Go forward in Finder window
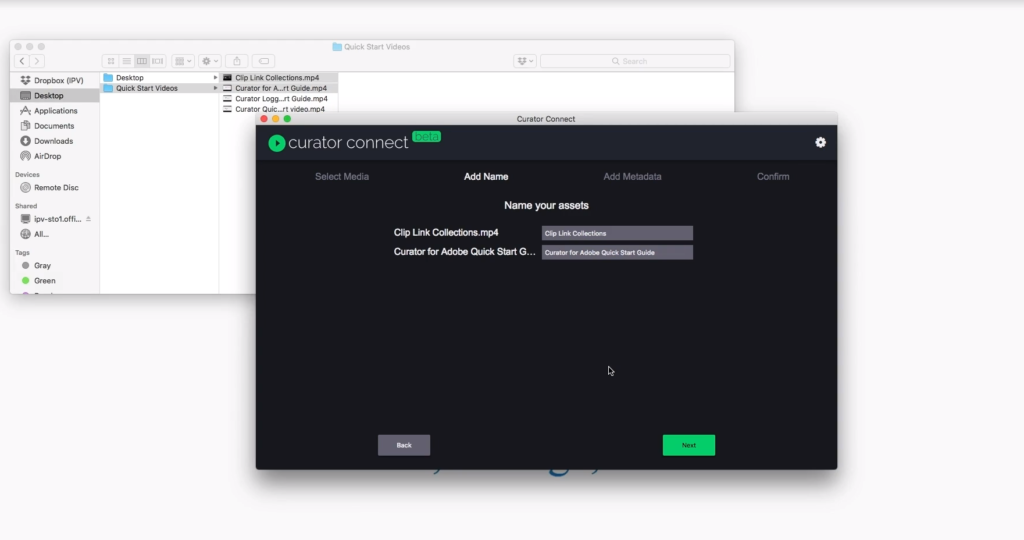This screenshot has height=540, width=1024. point(37,61)
